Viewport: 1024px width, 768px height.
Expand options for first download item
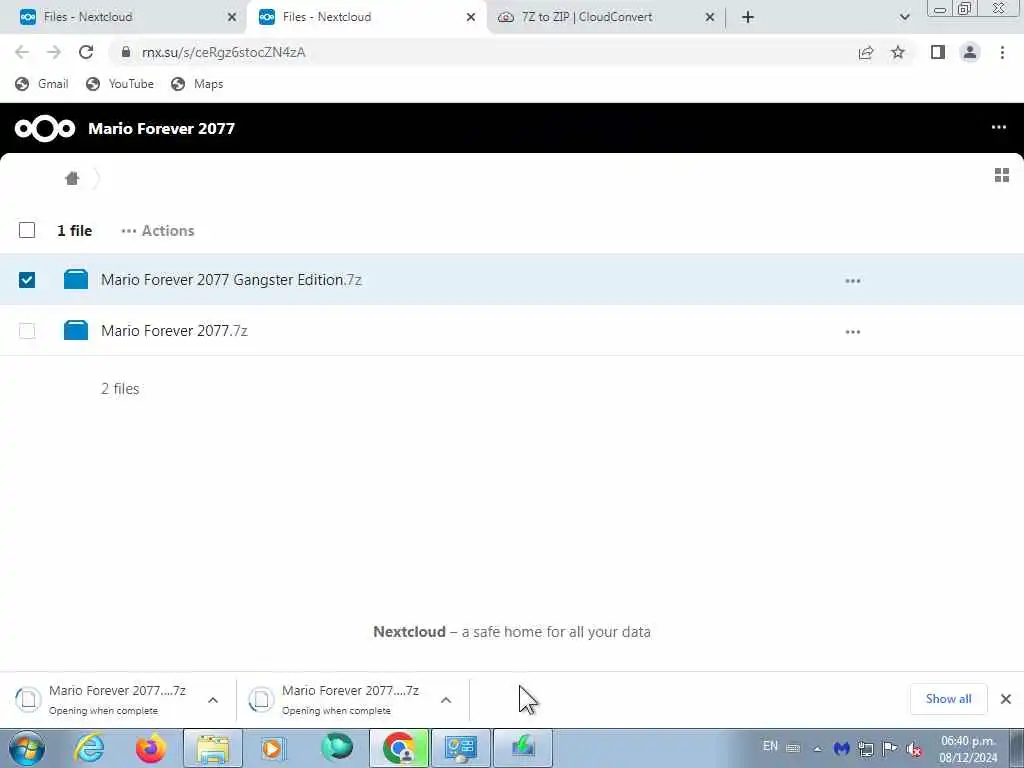coord(213,700)
